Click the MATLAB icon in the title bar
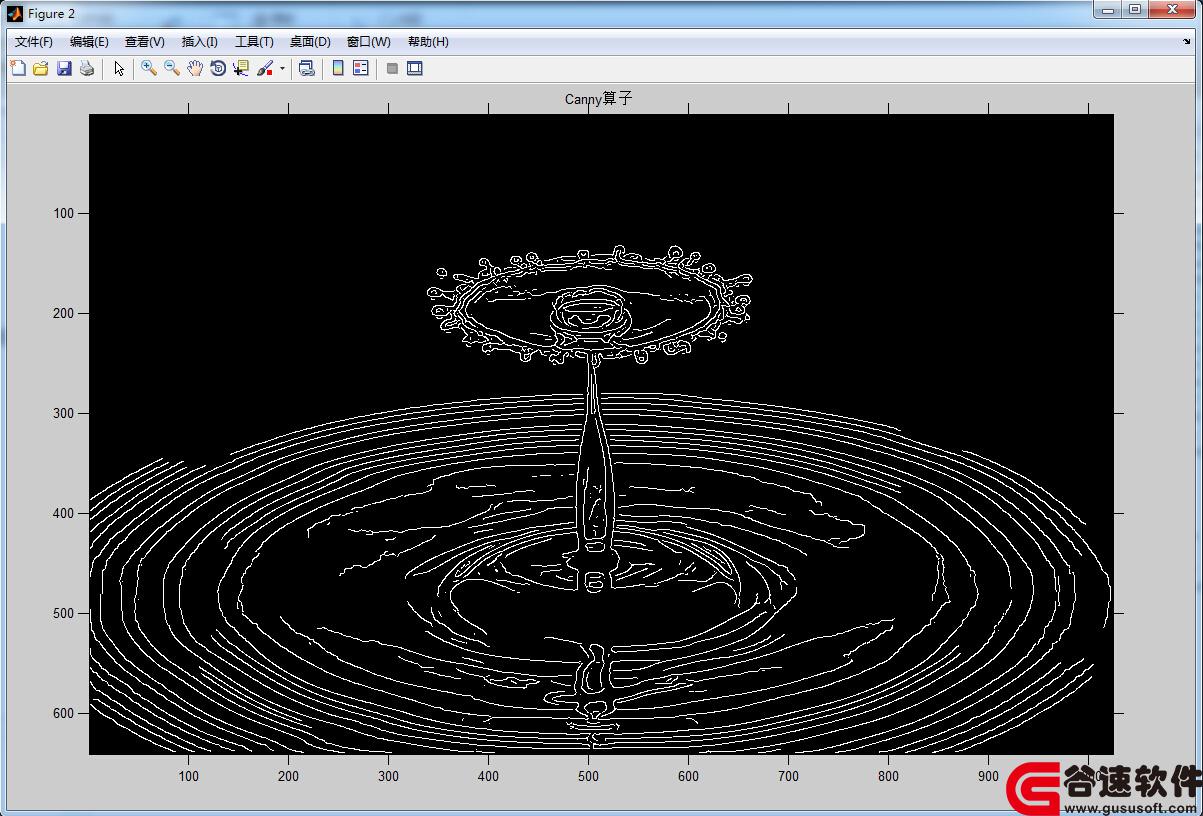The width and height of the screenshot is (1203, 816). pos(15,13)
